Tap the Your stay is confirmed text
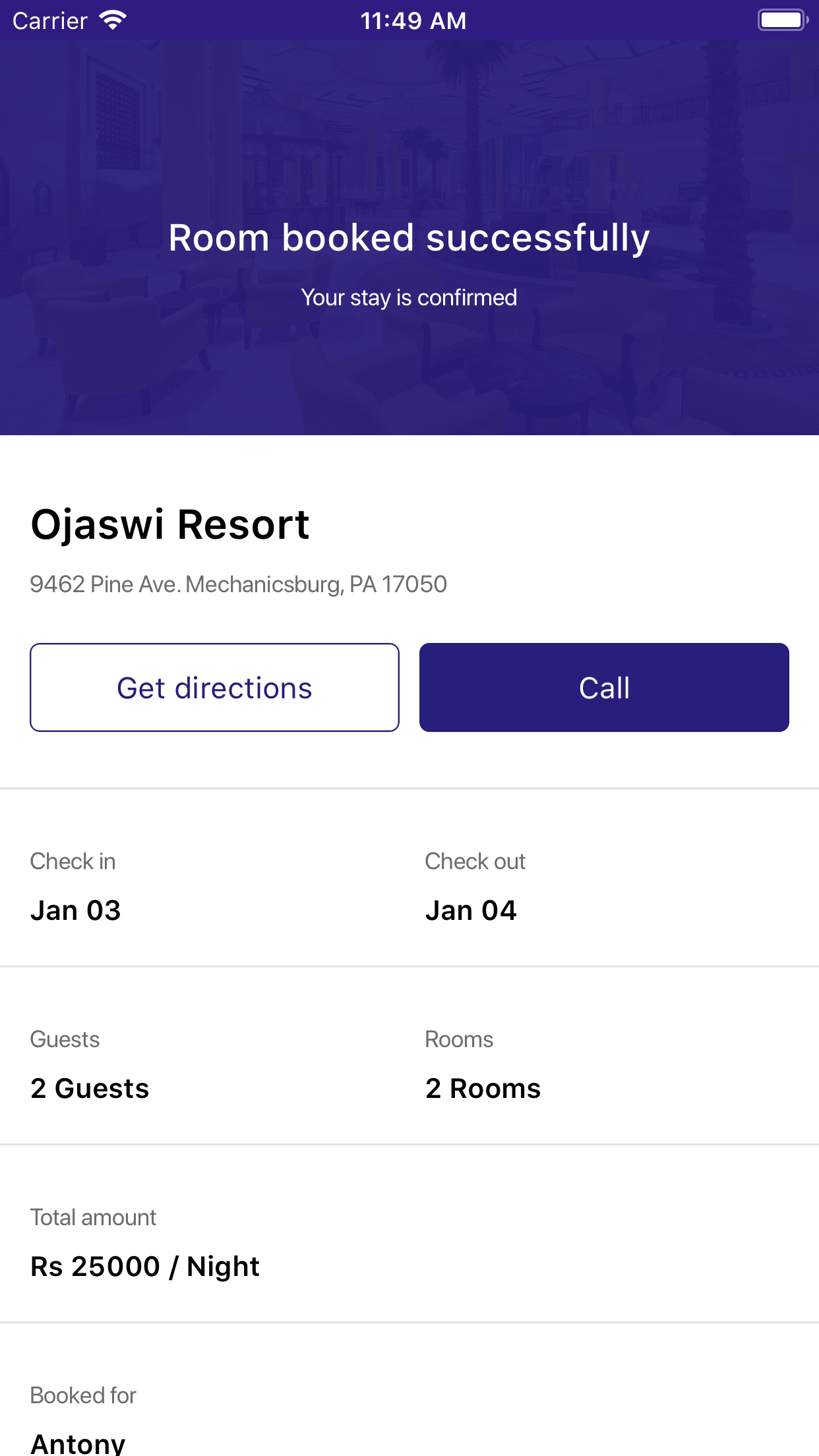Viewport: 819px width, 1456px height. (409, 297)
